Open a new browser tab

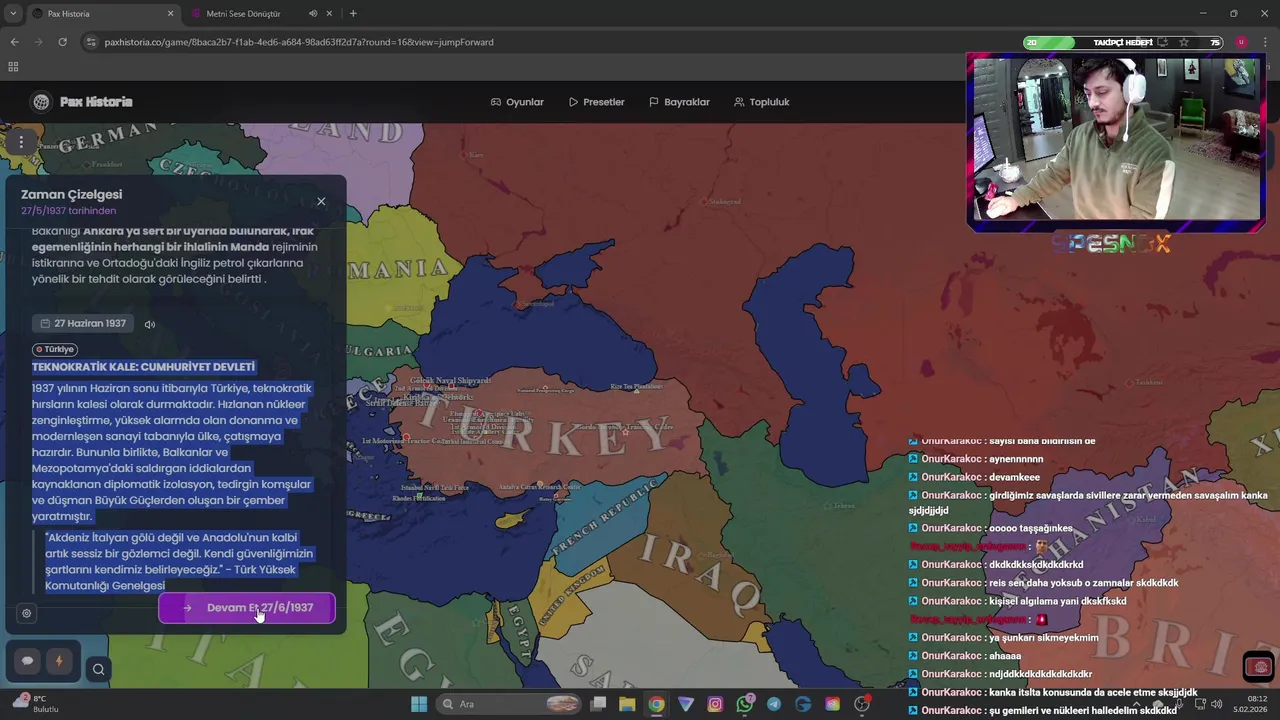353,14
